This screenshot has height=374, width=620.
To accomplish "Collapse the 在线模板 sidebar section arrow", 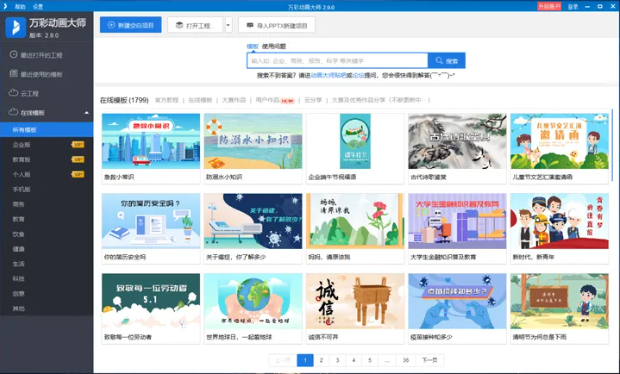I will pyautogui.click(x=87, y=113).
